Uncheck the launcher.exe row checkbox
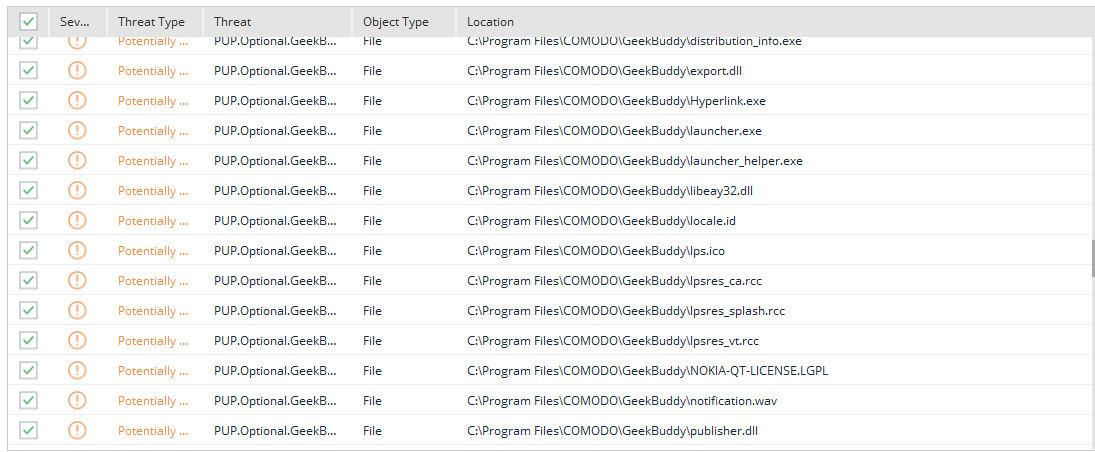This screenshot has height=452, width=1095. pyautogui.click(x=29, y=131)
